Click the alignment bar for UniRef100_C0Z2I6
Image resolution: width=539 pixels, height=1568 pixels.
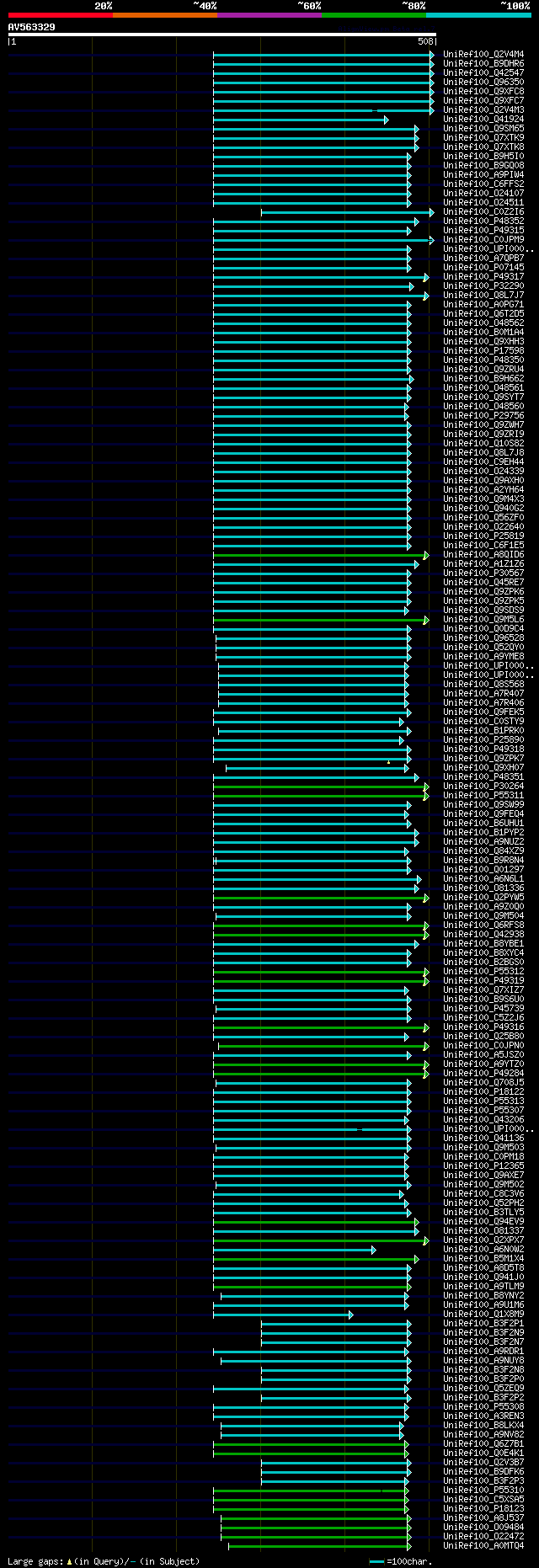(347, 212)
